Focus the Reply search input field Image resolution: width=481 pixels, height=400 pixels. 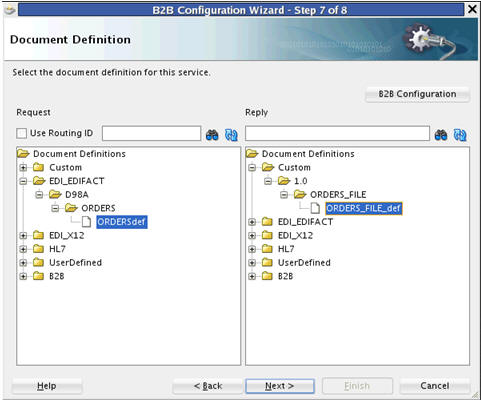[337, 134]
